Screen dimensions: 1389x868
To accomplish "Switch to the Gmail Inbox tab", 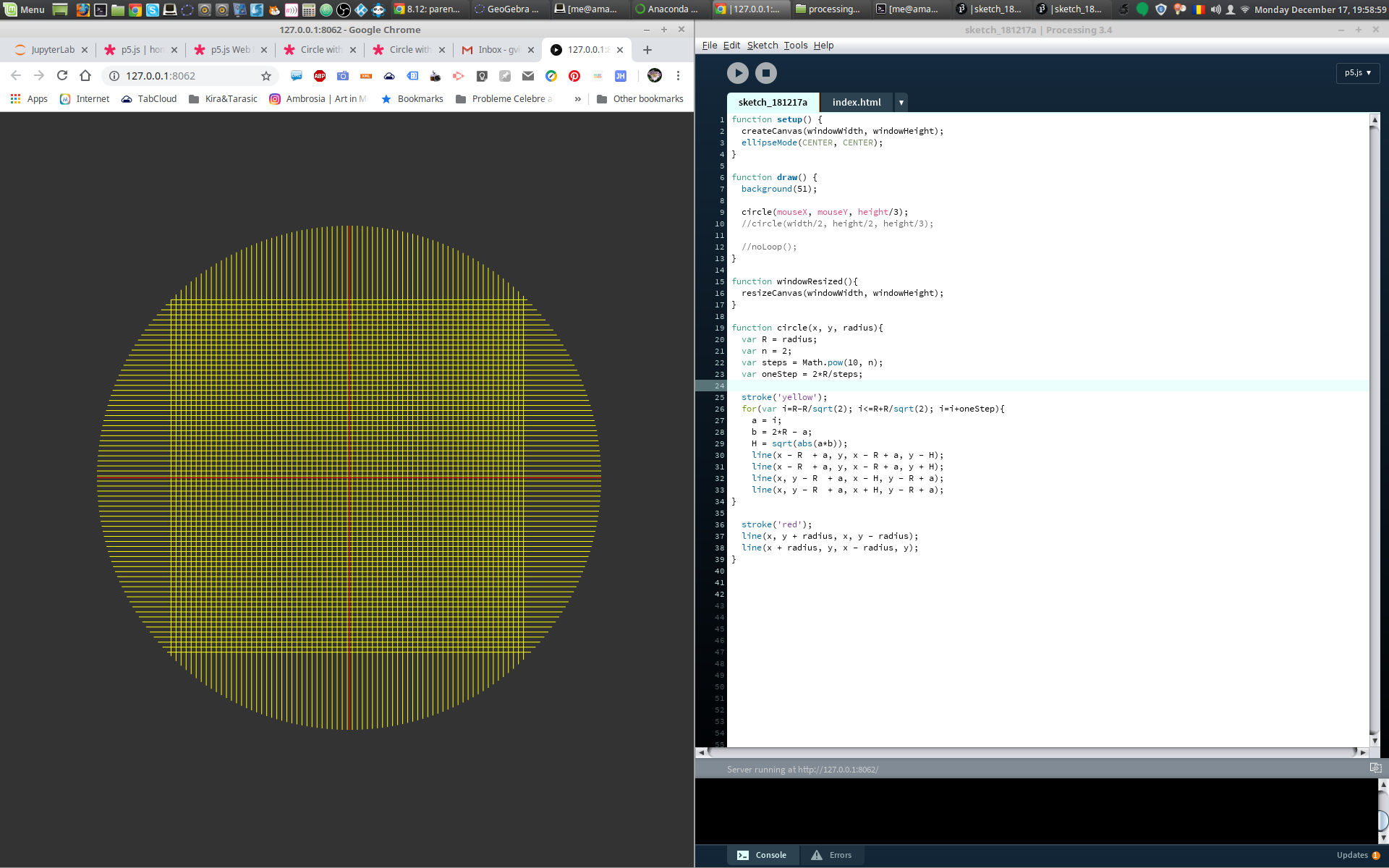I will click(x=498, y=50).
